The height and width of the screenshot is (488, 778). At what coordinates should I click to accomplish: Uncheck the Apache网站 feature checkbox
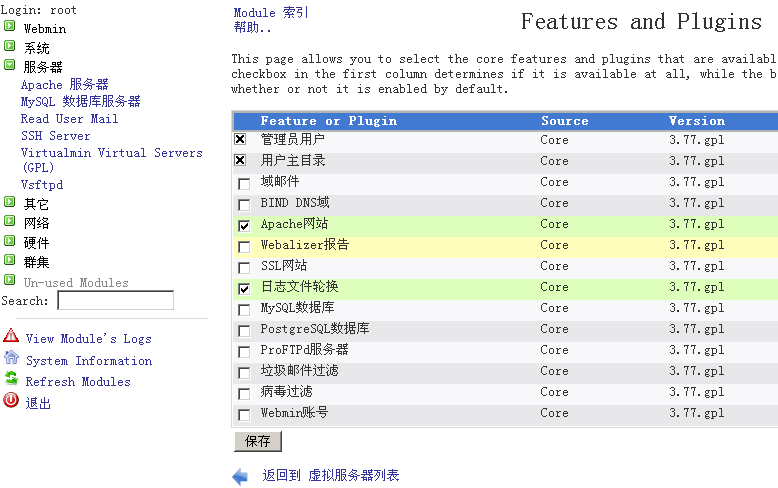tap(244, 226)
